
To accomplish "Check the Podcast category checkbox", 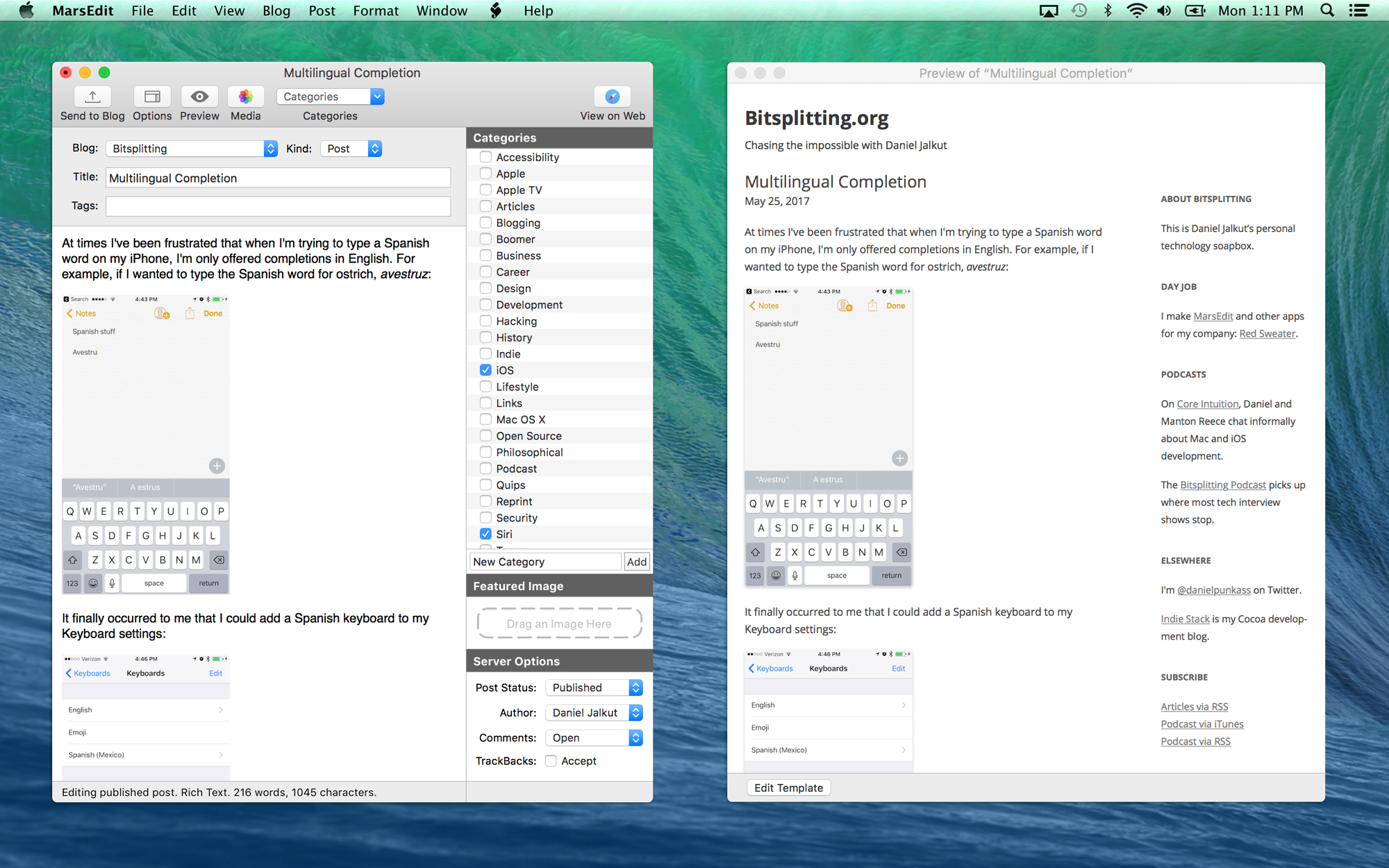I will [485, 469].
